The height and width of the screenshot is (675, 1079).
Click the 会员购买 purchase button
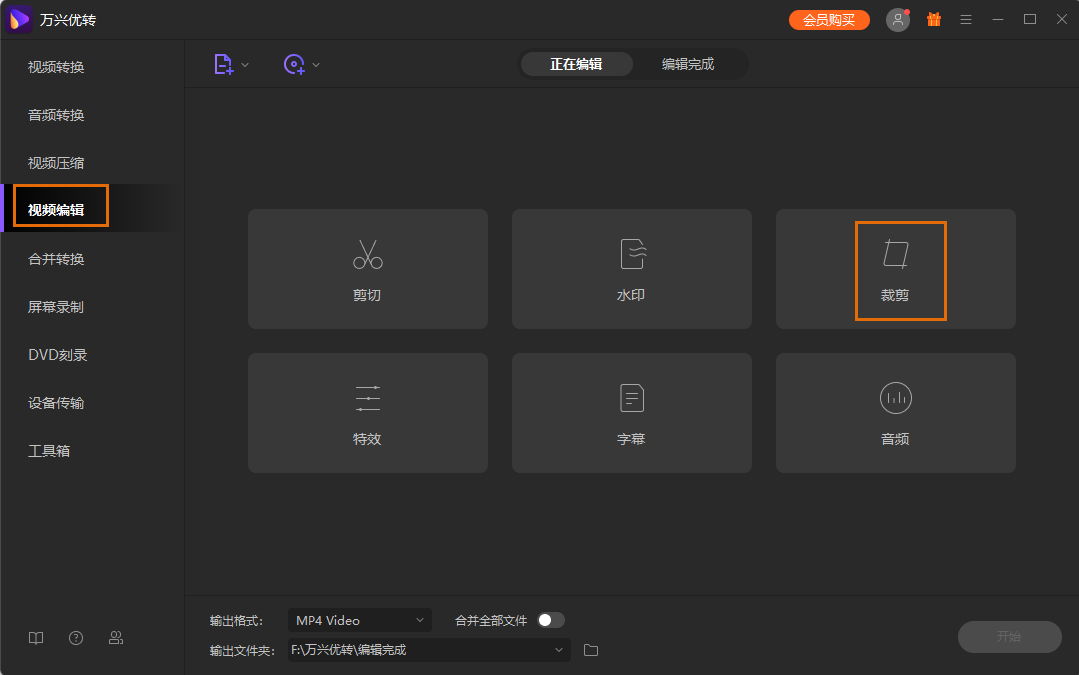[x=828, y=19]
